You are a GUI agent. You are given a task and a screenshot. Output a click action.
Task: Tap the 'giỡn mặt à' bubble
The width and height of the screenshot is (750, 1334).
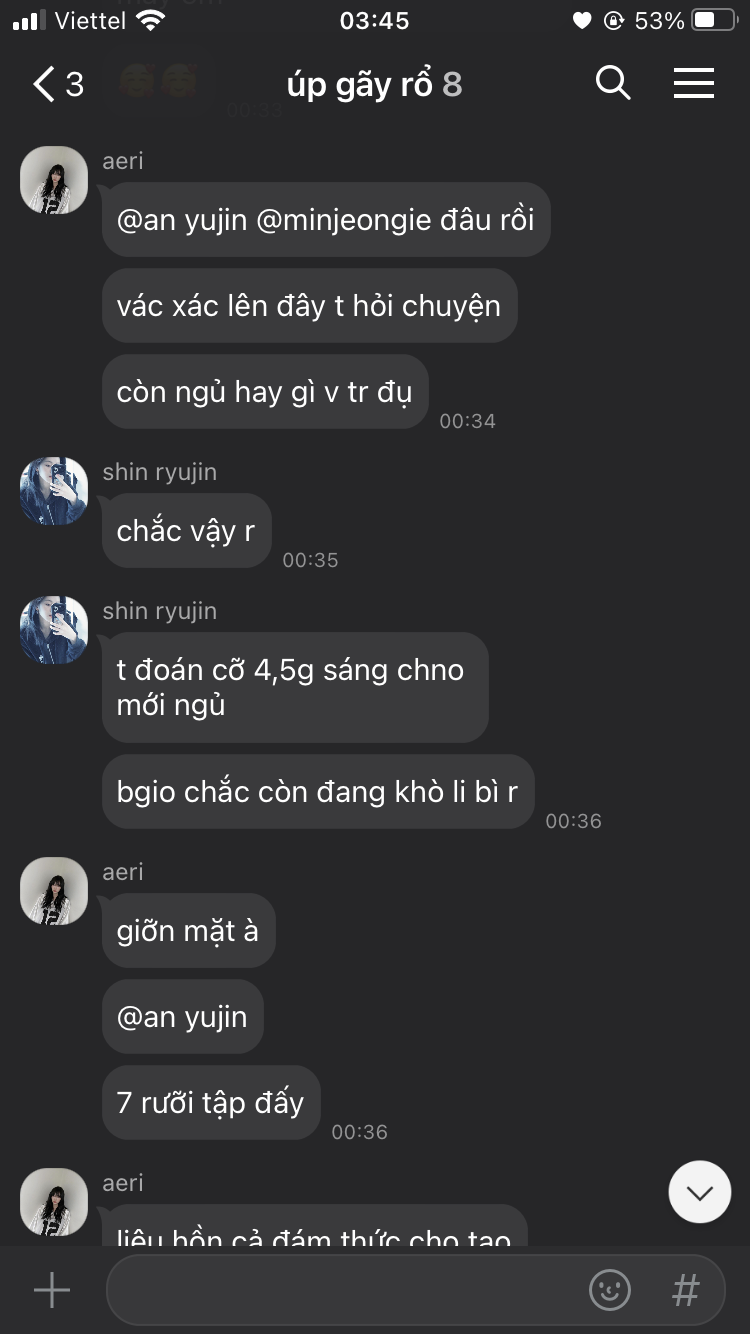(188, 931)
